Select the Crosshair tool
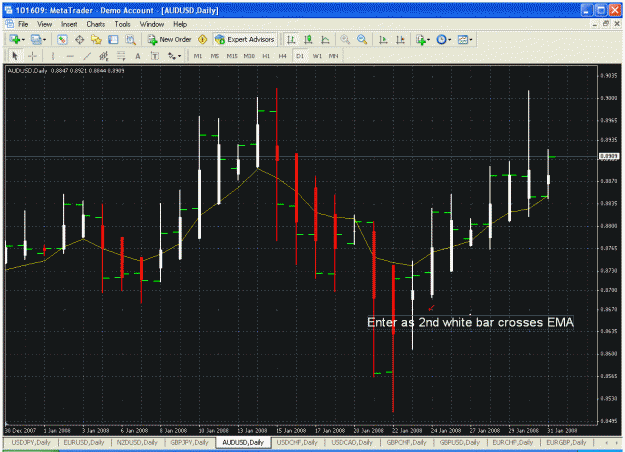 32,56
